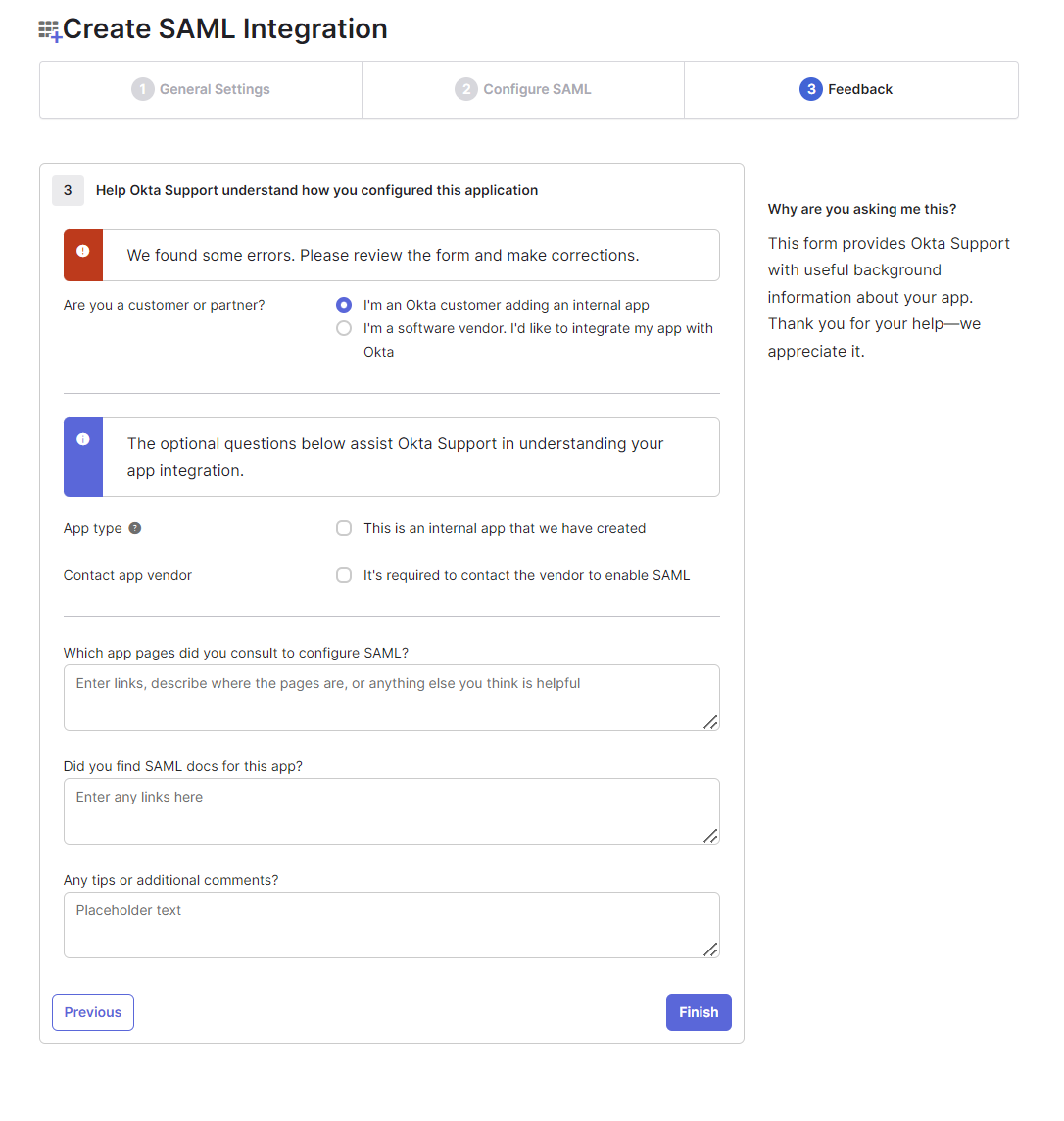Screen dimensions: 1064x1121
Task: Check required to contact vendor for SAML
Action: [344, 575]
